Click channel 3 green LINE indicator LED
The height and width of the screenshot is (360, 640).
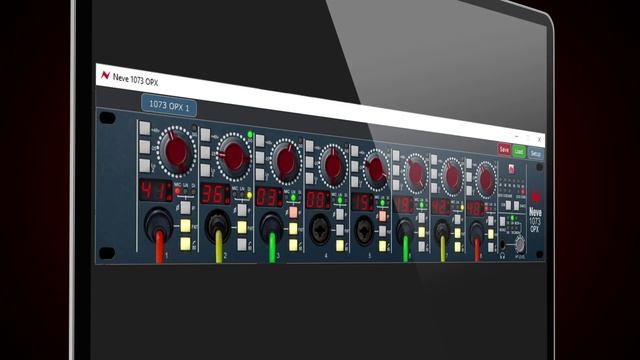(x=293, y=198)
